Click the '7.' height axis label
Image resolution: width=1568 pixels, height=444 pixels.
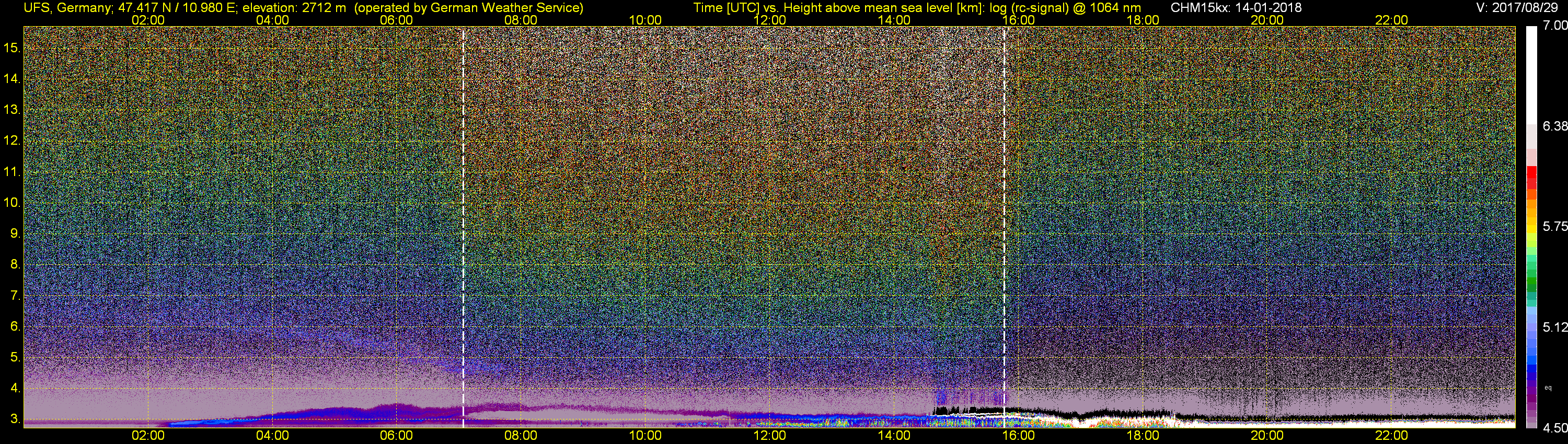tap(15, 296)
